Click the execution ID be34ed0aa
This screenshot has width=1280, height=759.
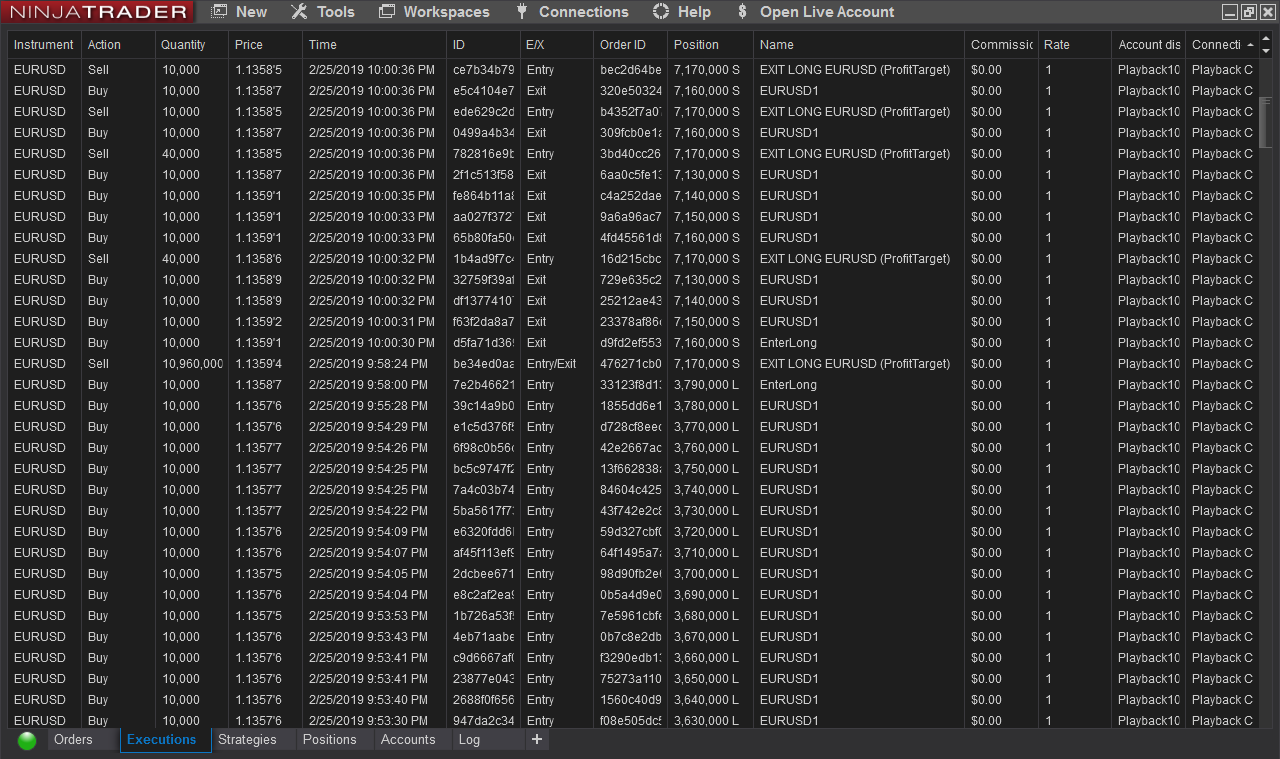483,364
